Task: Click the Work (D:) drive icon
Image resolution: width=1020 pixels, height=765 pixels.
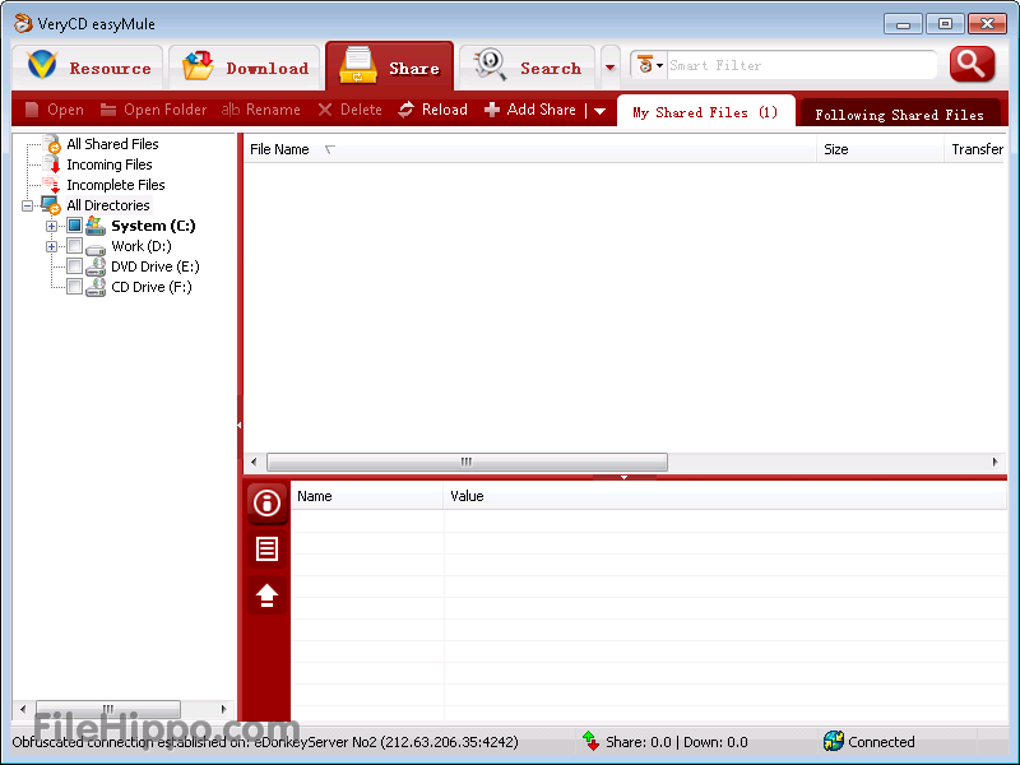Action: point(96,248)
